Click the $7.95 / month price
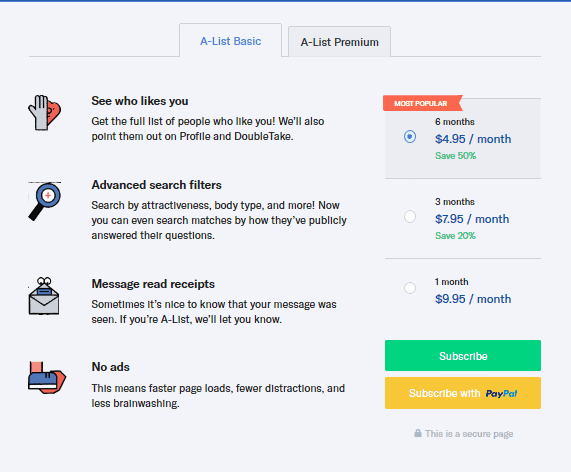Image resolution: width=571 pixels, height=472 pixels. coord(472,219)
